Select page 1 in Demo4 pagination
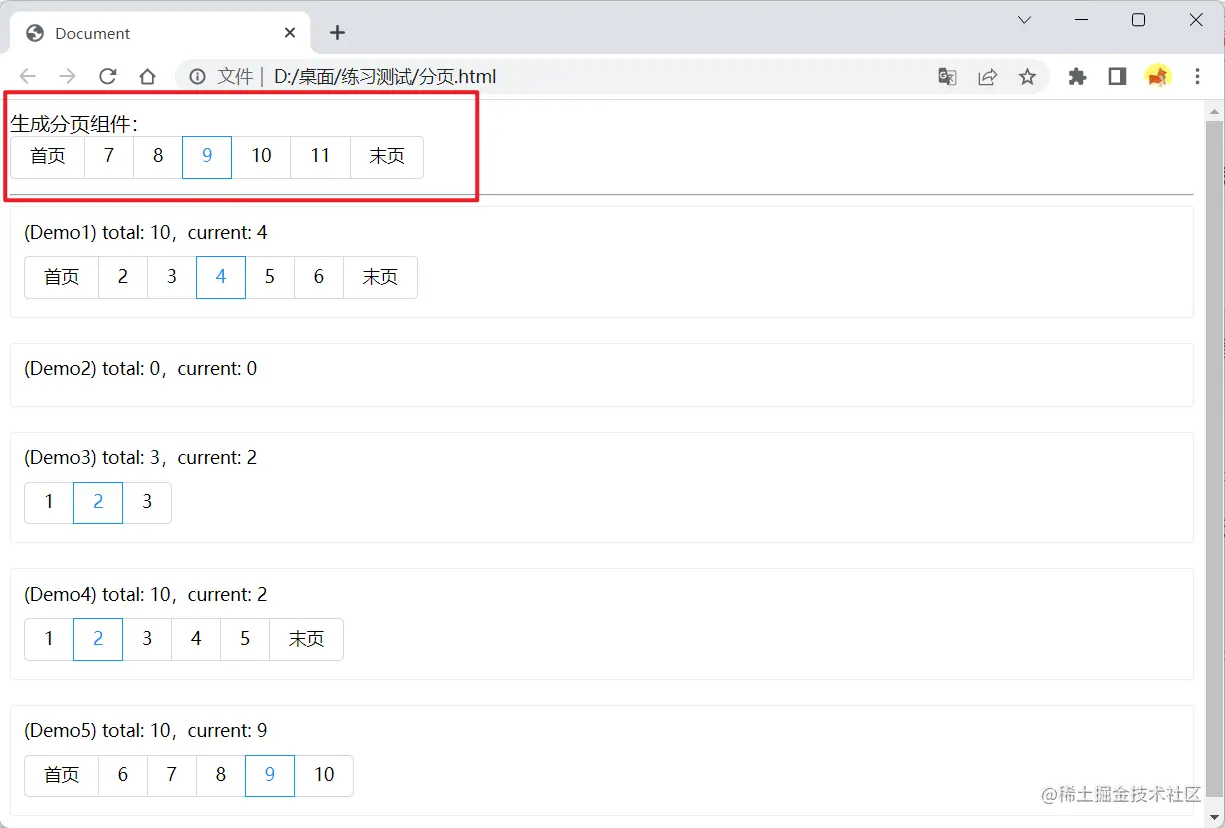Screen dimensions: 1225x828 click(49, 639)
